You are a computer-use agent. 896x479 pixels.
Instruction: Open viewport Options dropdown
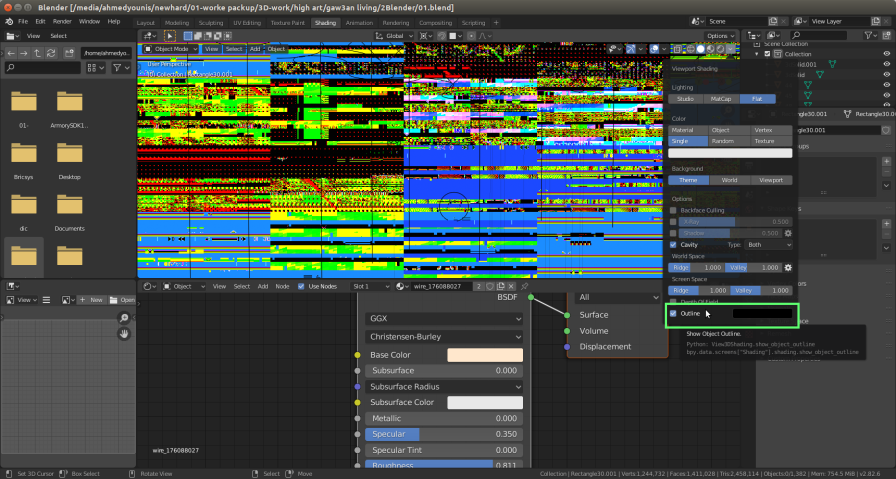point(720,35)
